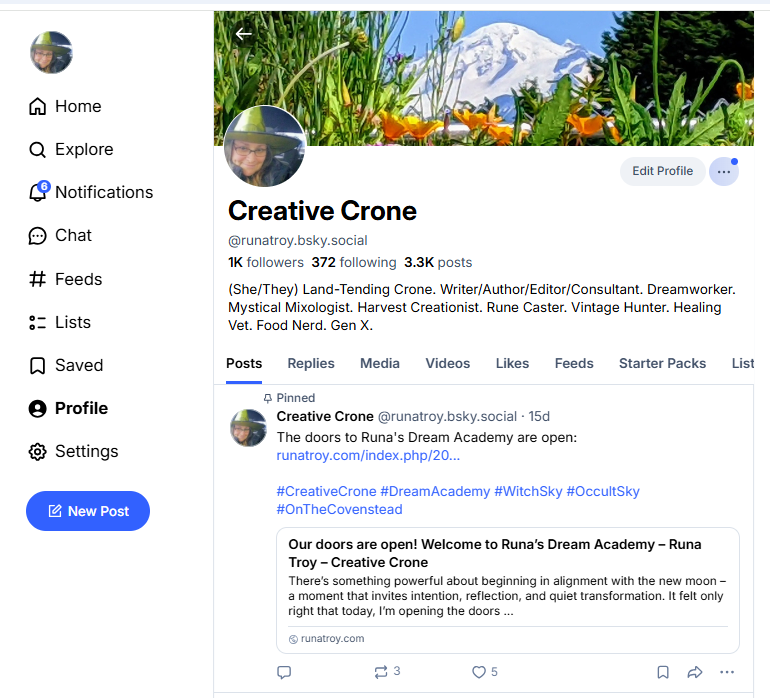Screen dimensions: 770x698
Task: Go to Chat messages
Action: 60,235
